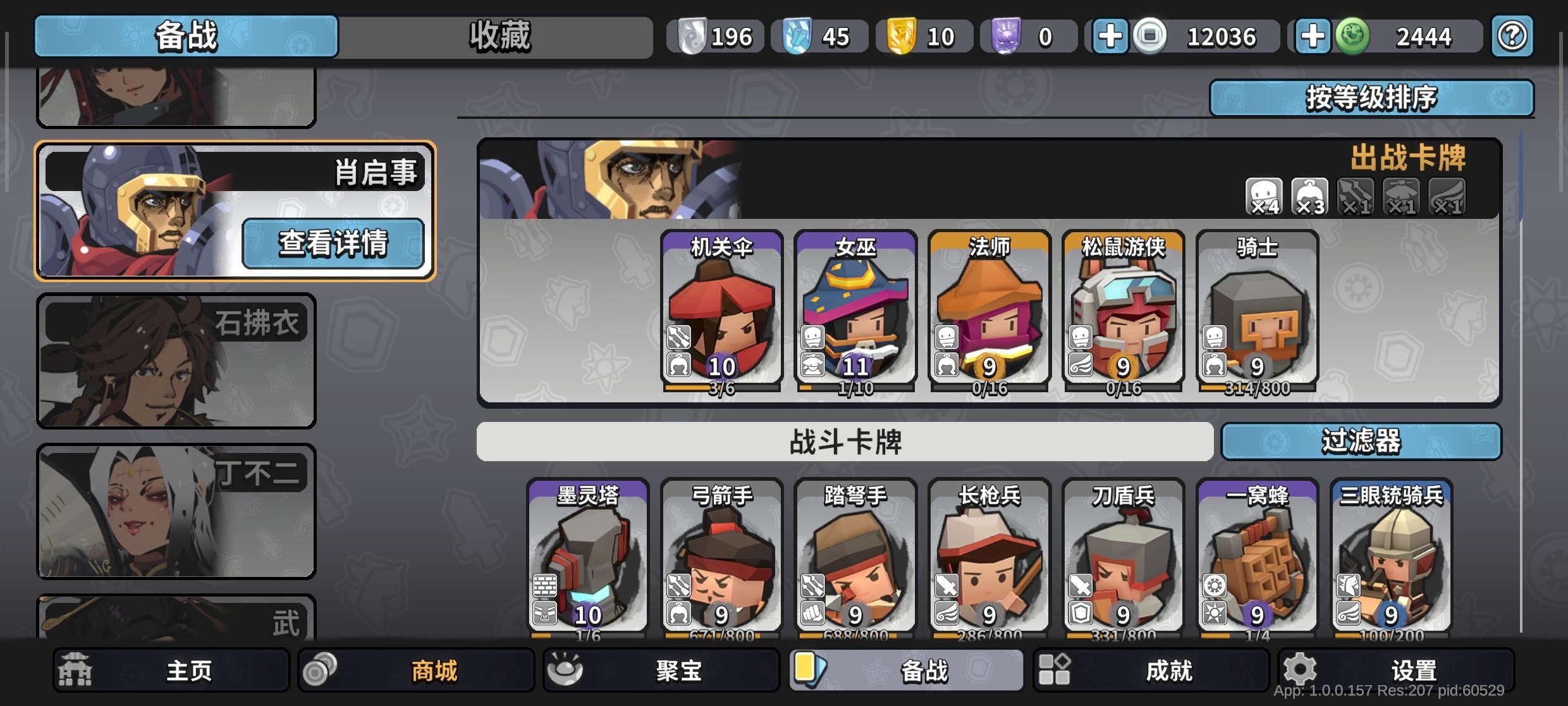Click the x4 infantry unit type icon

[1264, 196]
